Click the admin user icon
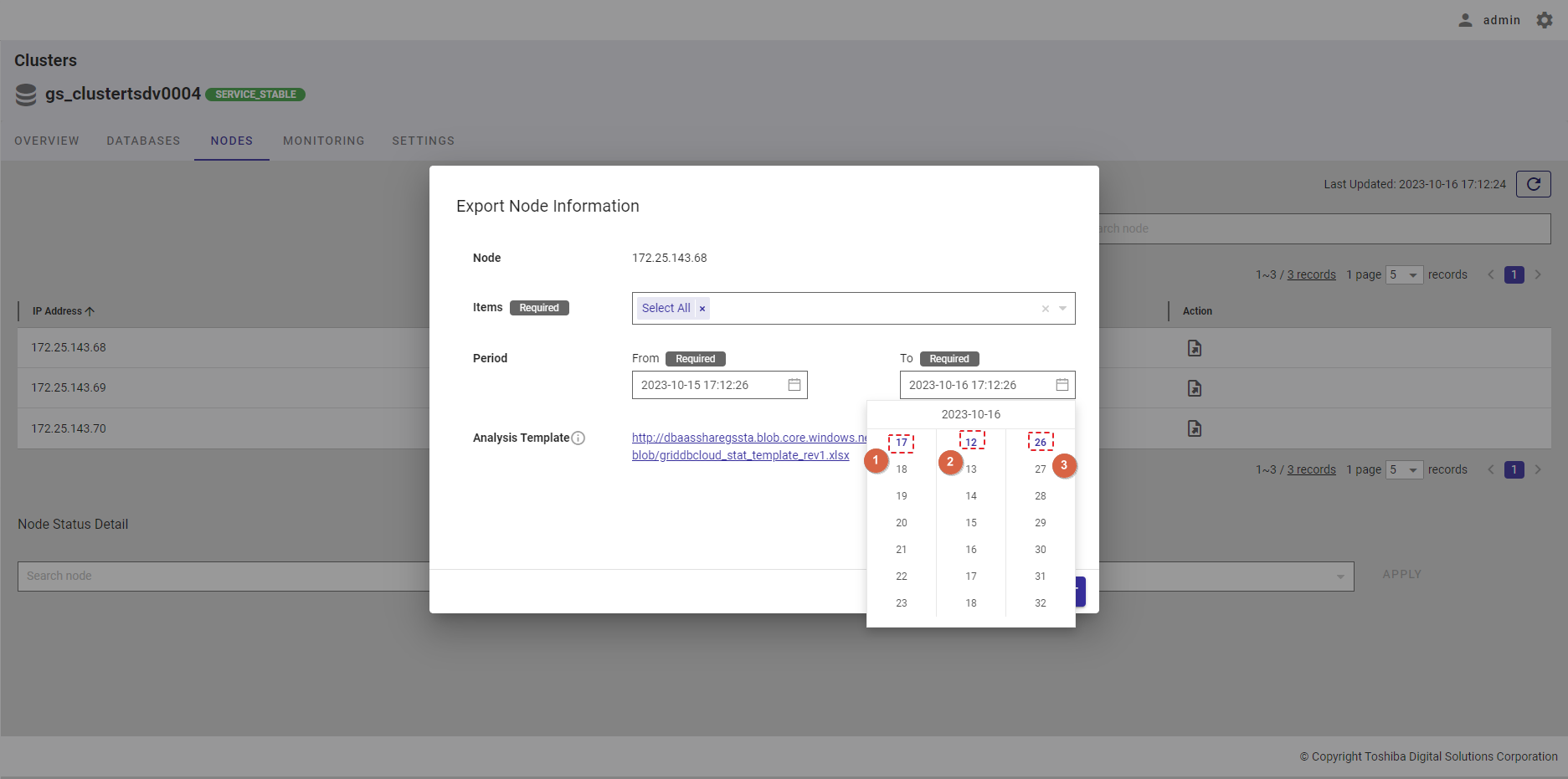Screen dimensions: 1568x779 tap(1465, 20)
